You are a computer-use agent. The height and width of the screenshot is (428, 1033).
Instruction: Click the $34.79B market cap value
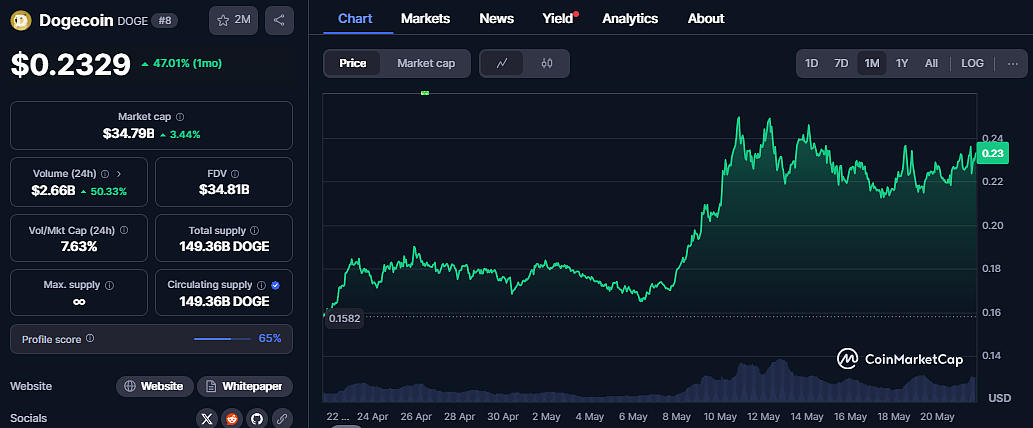tap(128, 134)
